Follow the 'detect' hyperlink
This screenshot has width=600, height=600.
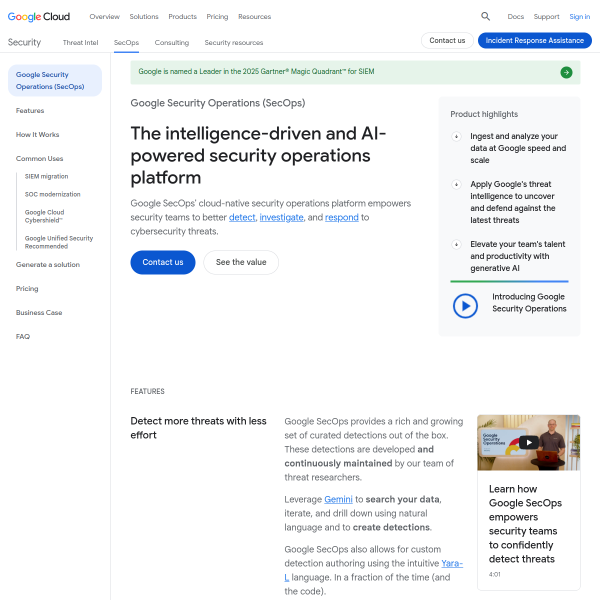point(242,217)
